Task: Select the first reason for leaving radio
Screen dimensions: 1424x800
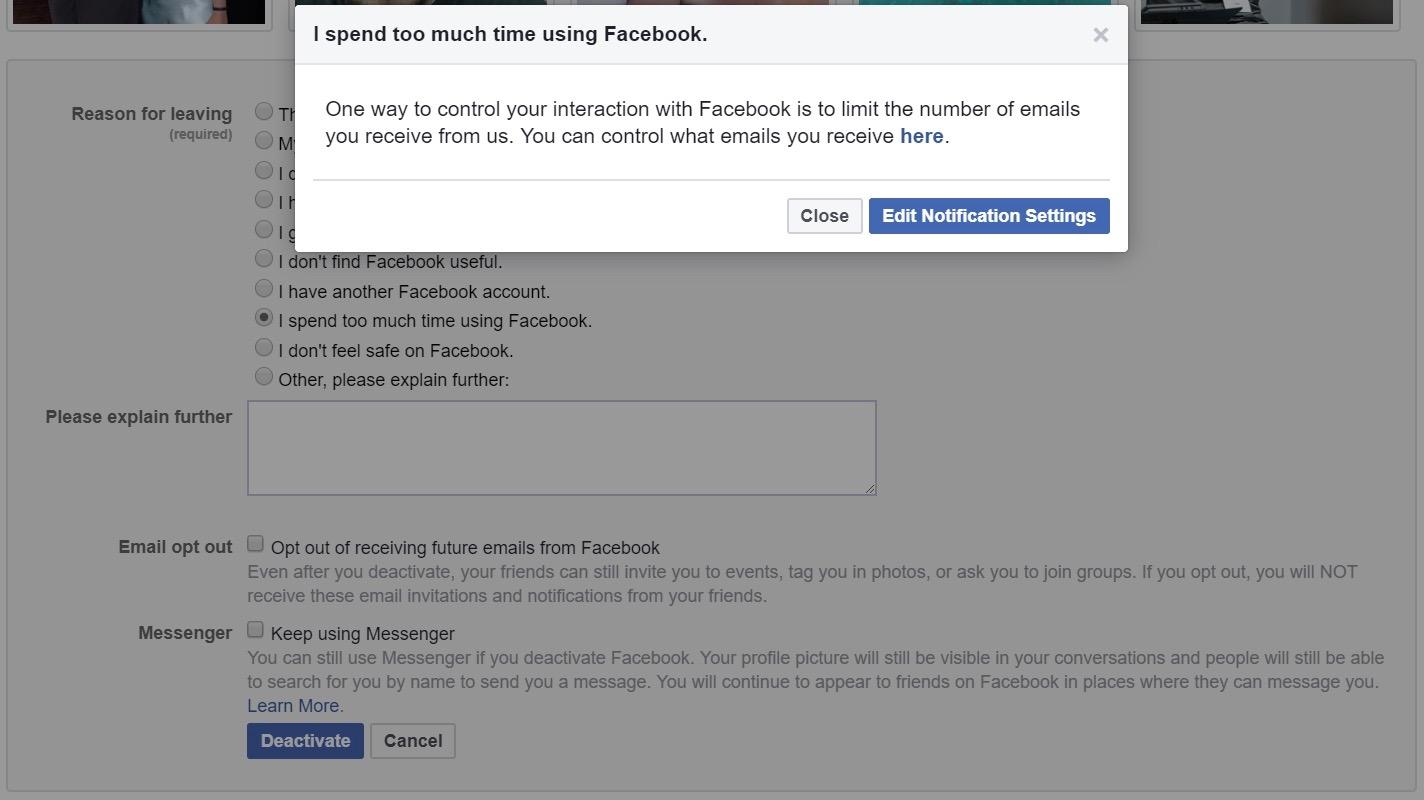Action: (x=264, y=111)
